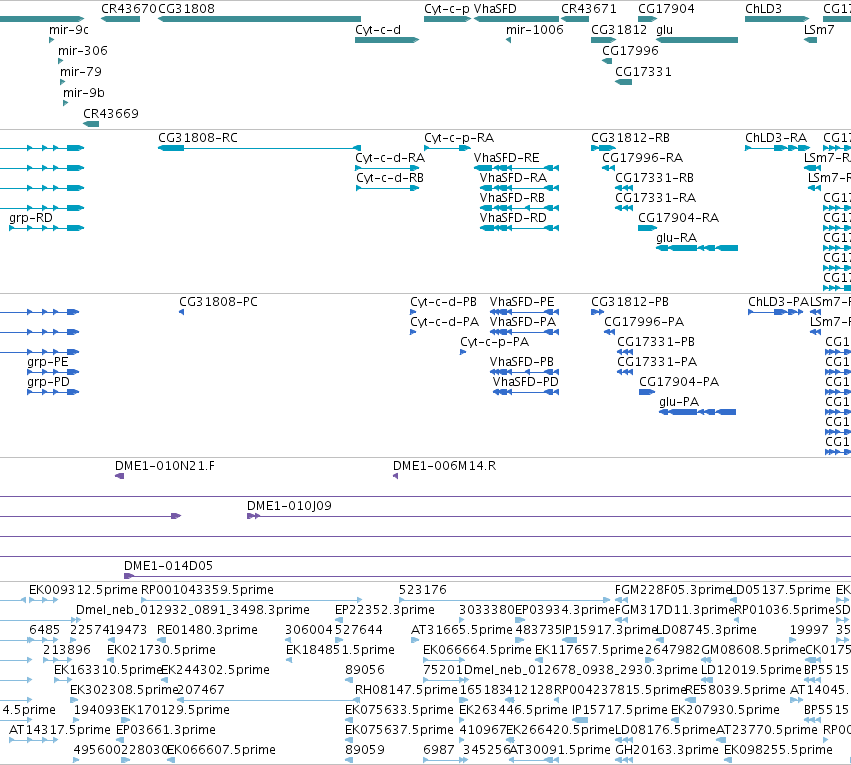Select the CG17331 gene label
Image resolution: width=851 pixels, height=765 pixels.
(643, 72)
